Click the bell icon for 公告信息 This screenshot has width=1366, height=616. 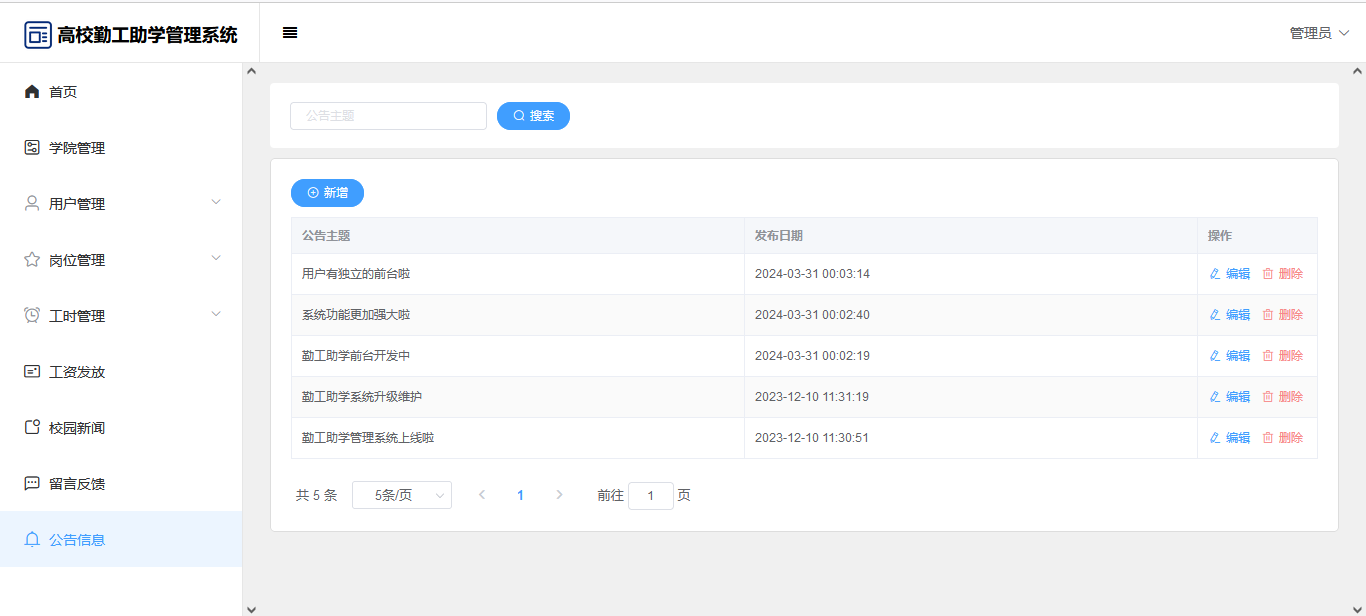tap(32, 540)
